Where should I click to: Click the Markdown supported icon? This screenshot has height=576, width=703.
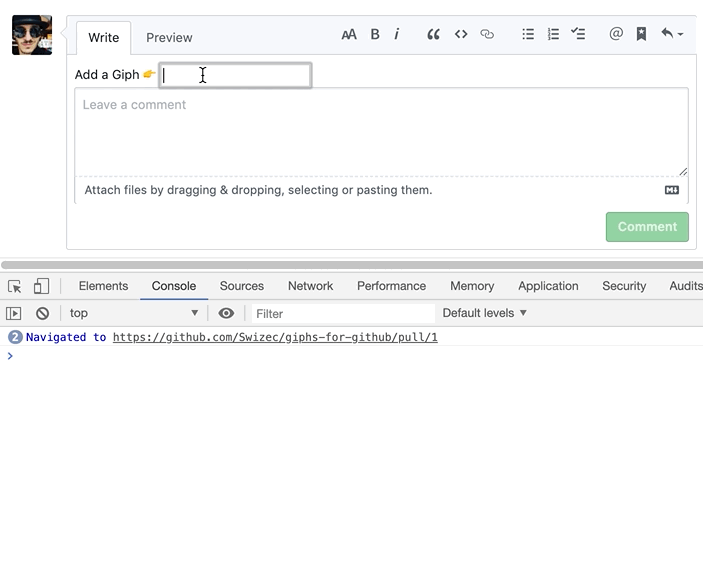(x=672, y=190)
